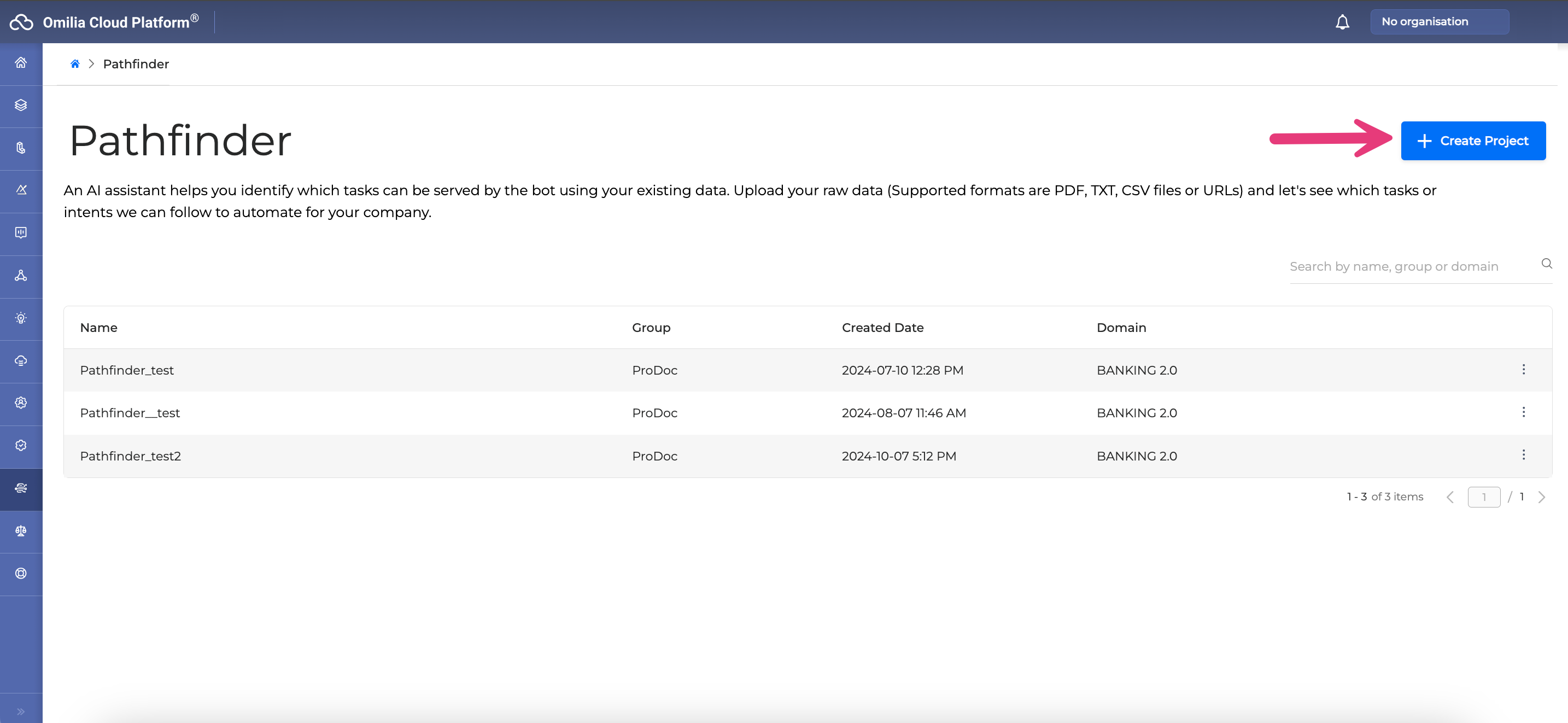Click the Created Date column header
This screenshot has height=723, width=1568.
[x=882, y=328]
